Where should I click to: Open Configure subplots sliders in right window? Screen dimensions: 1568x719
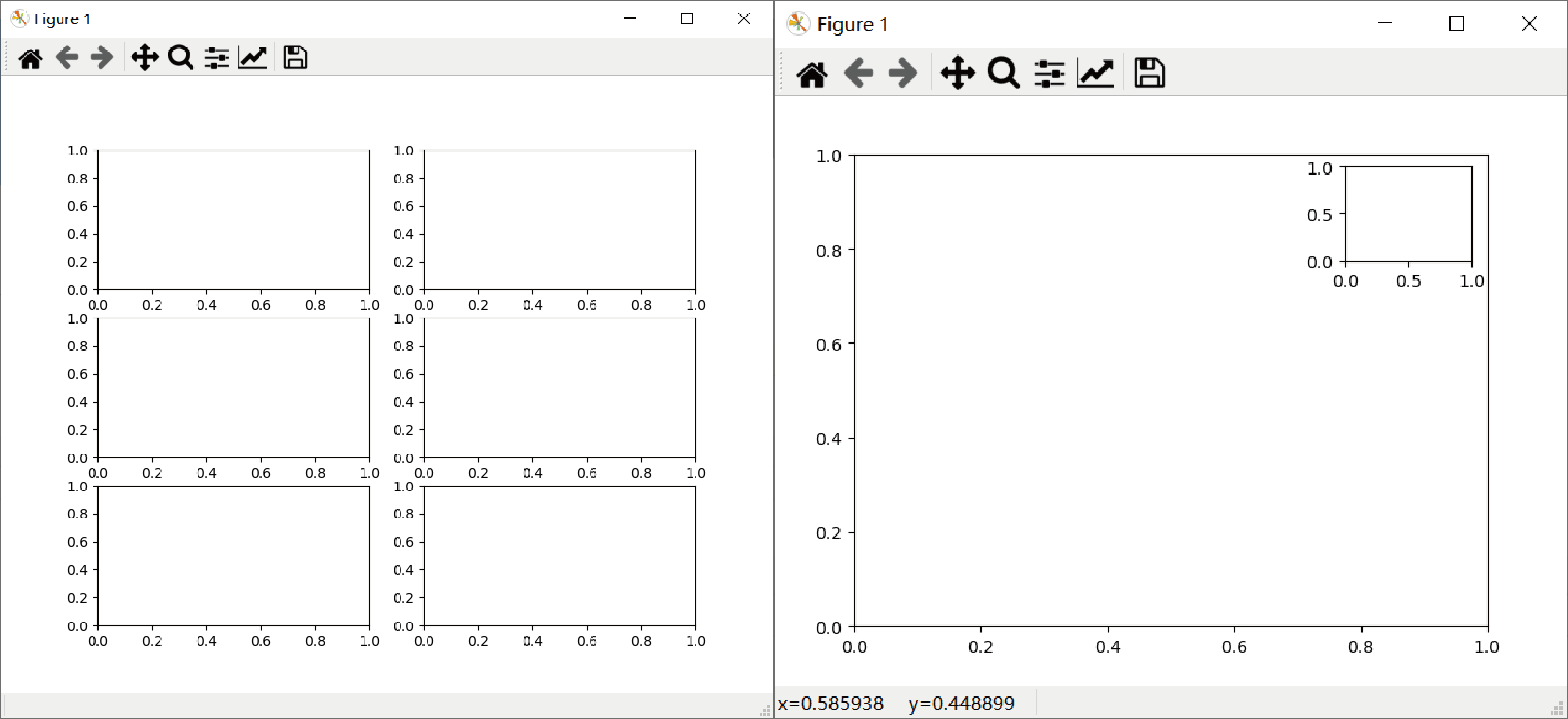(x=1049, y=74)
